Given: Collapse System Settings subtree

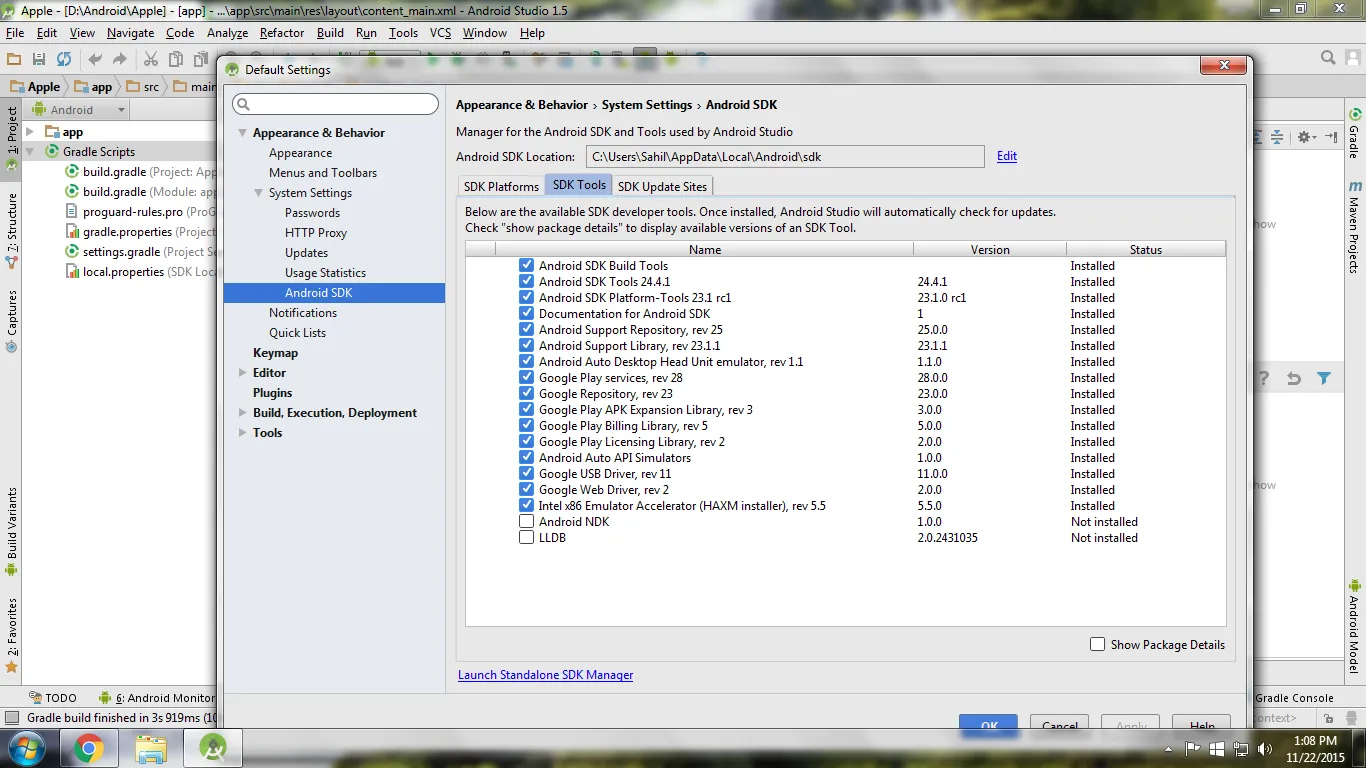Looking at the screenshot, I should [x=258, y=193].
